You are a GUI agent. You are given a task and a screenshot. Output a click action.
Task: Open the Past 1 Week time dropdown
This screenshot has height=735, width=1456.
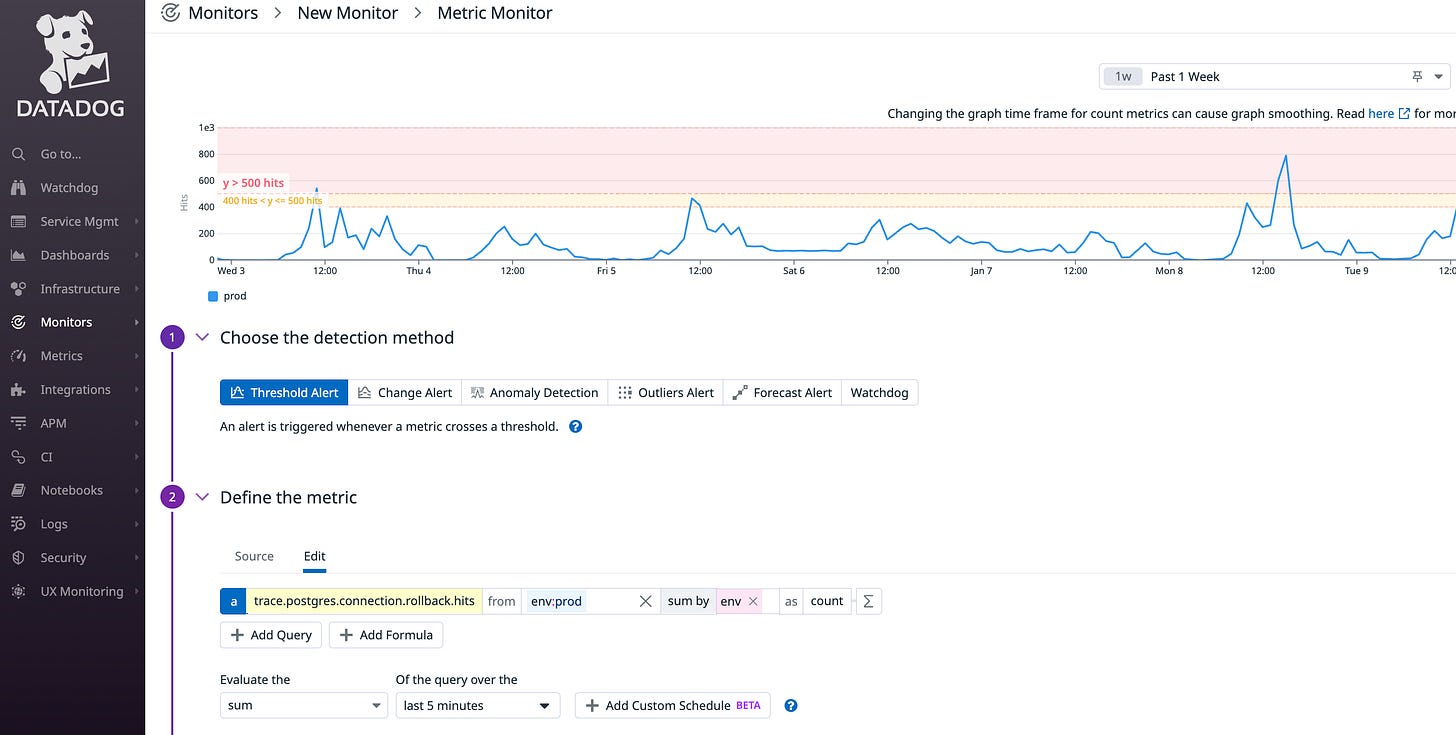click(1274, 77)
